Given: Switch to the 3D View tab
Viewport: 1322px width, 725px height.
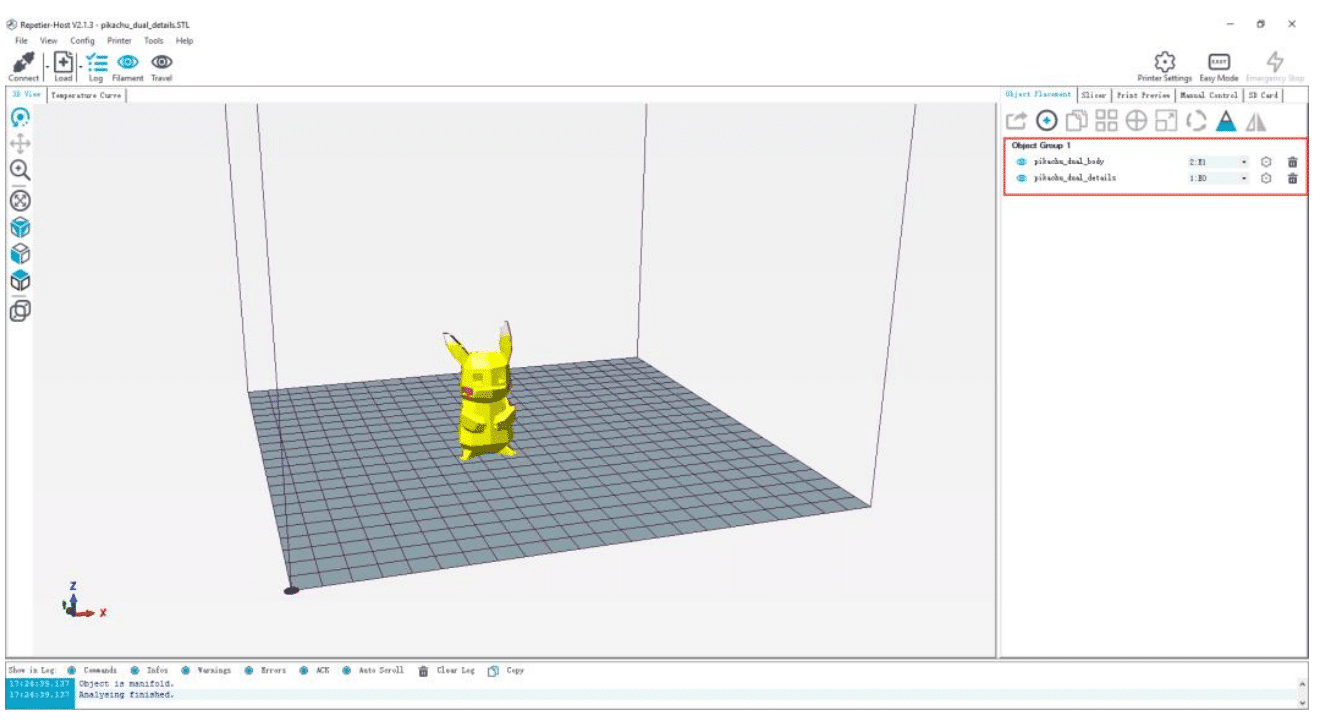Looking at the screenshot, I should [26, 95].
